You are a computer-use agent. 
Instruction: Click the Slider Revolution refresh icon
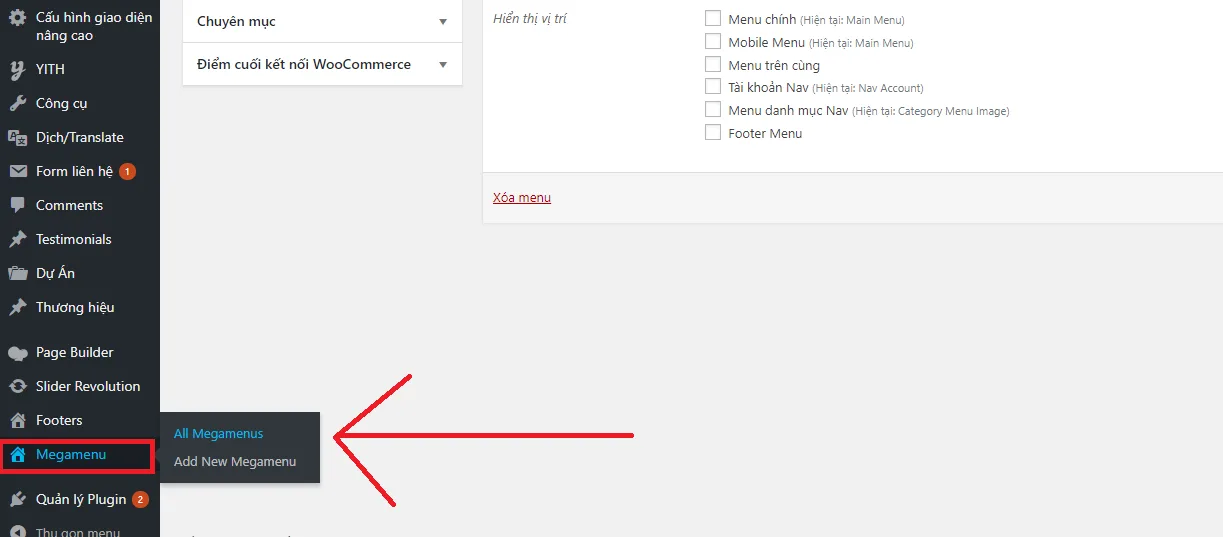click(x=17, y=386)
